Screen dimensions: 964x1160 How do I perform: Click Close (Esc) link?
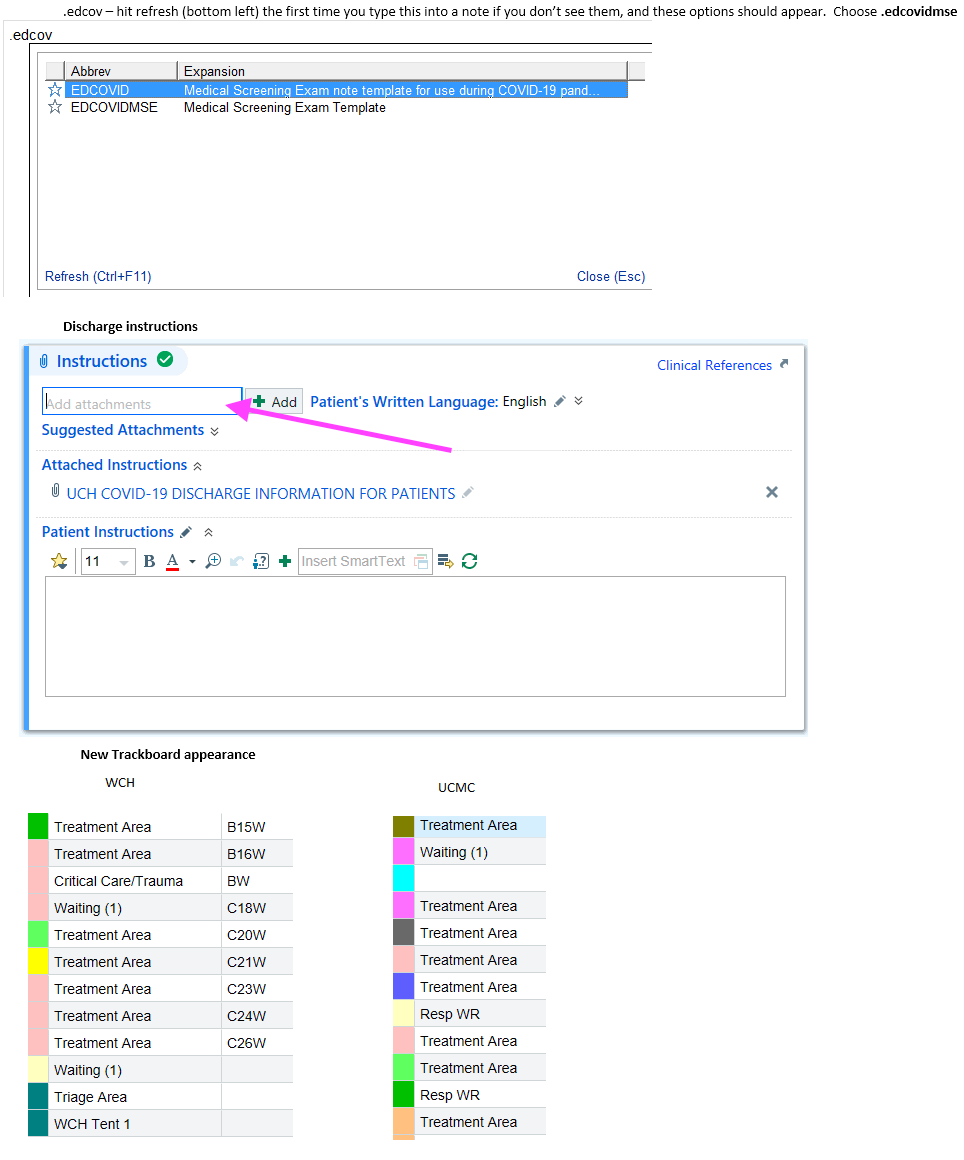pos(610,276)
